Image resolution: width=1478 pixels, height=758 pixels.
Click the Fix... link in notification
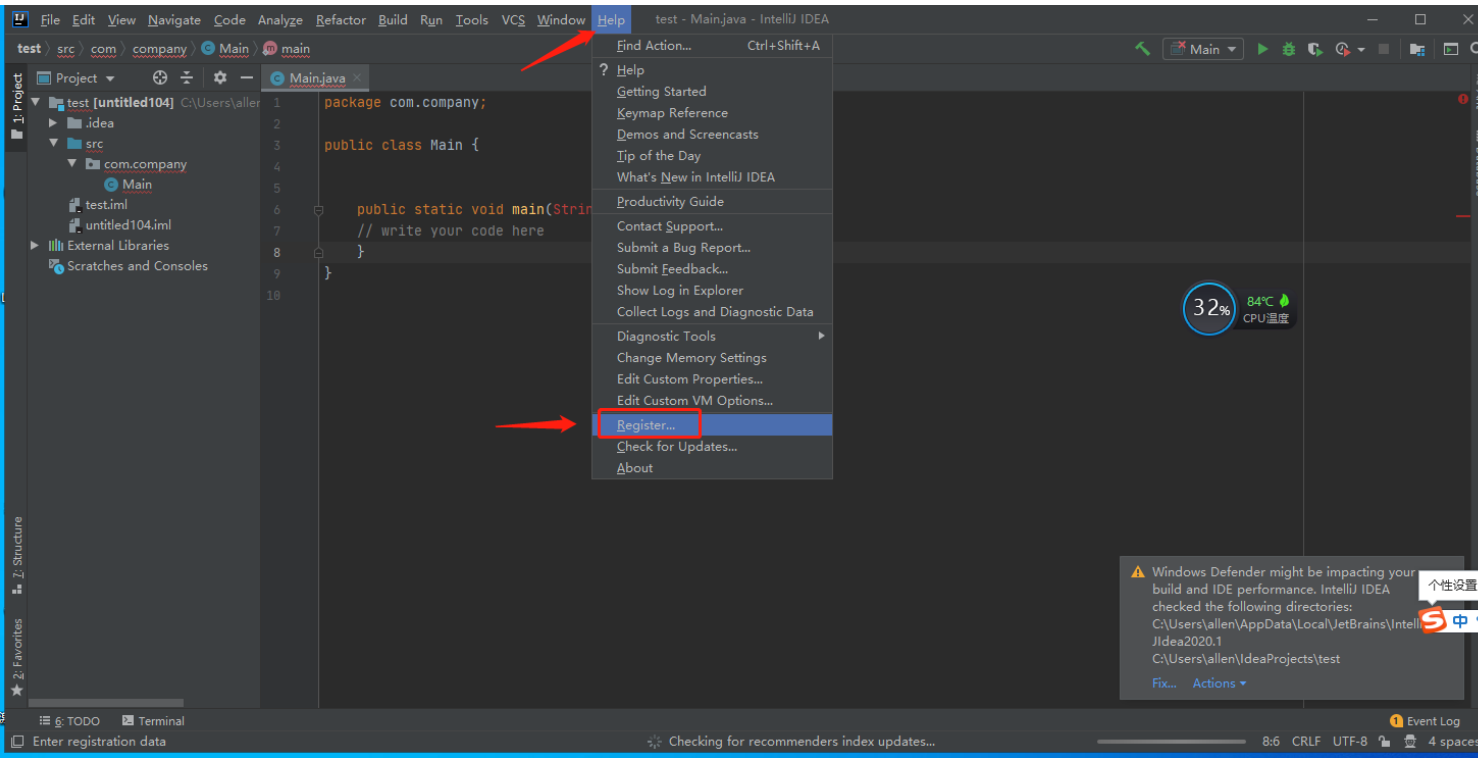1164,684
